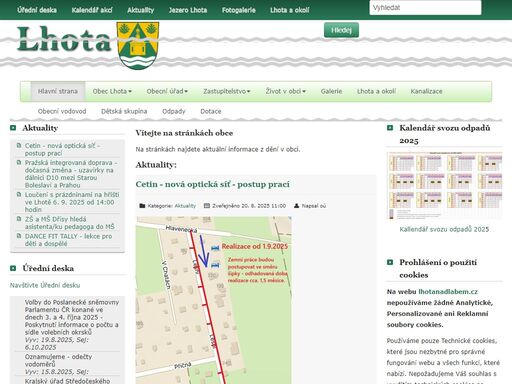Screen dimensions: 512x384
Task: Click the green Úřední deska section bullet icon
Action: (13, 268)
